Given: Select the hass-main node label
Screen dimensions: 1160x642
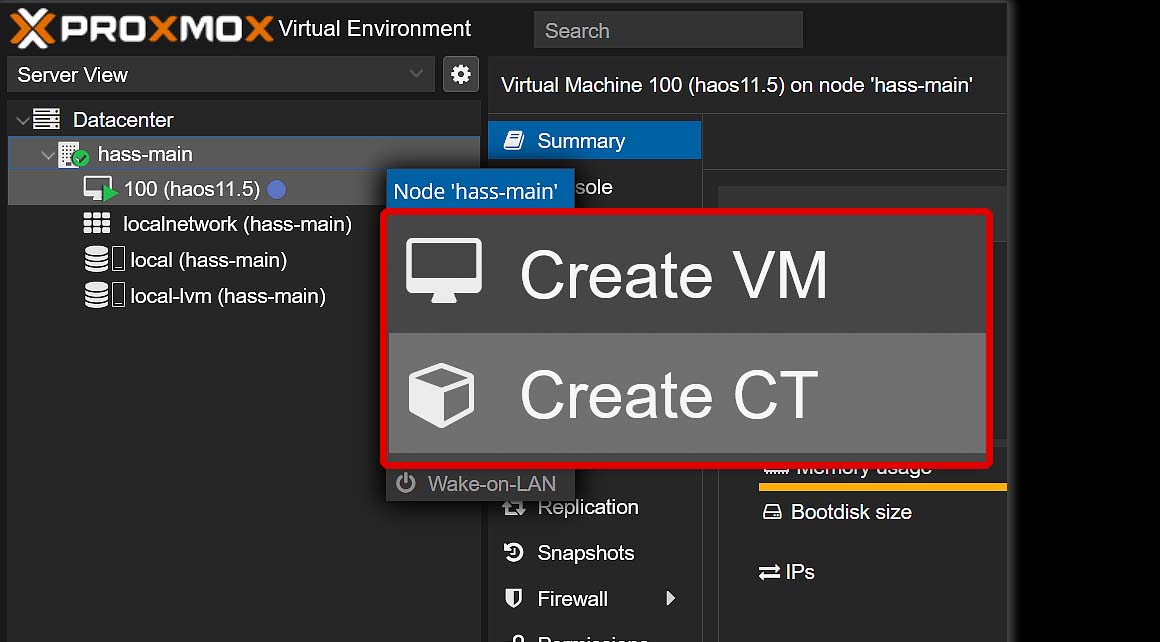Looking at the screenshot, I should (145, 155).
